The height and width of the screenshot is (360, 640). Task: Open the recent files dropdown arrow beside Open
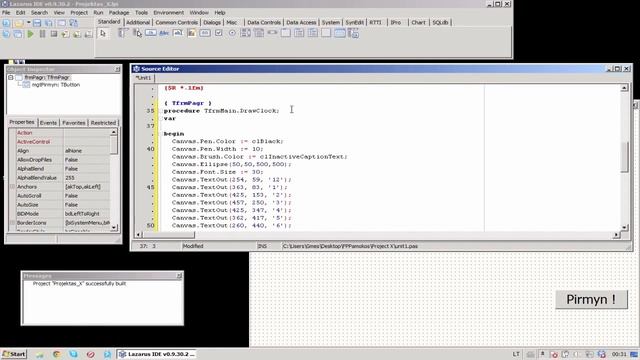(x=28, y=23)
